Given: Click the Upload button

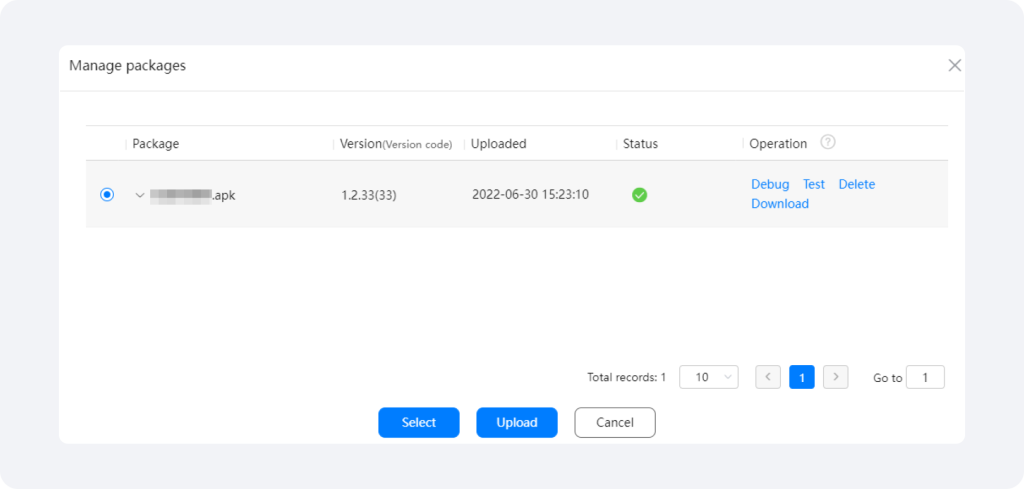Looking at the screenshot, I should [517, 422].
